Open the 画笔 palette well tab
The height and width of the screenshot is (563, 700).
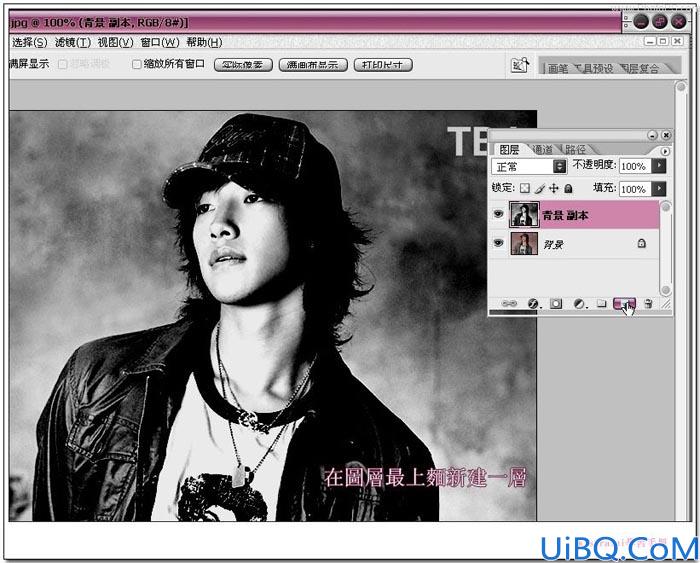pyautogui.click(x=558, y=68)
